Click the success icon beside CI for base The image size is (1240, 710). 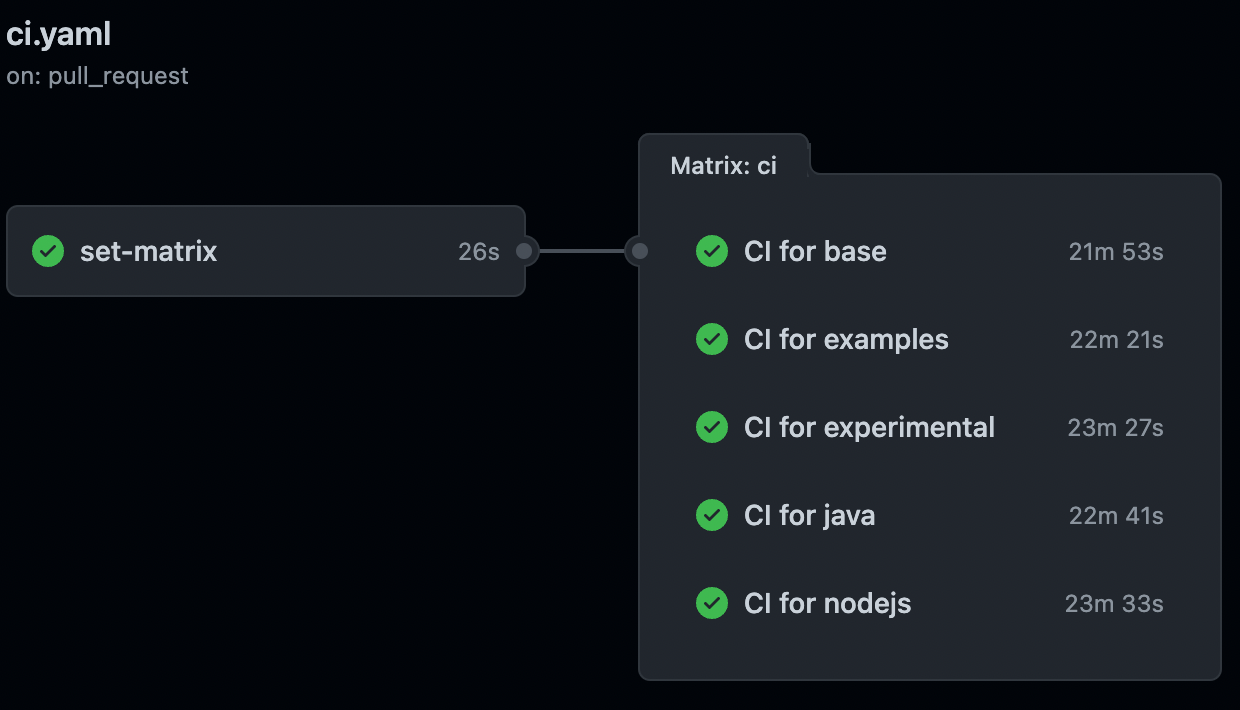(x=711, y=251)
